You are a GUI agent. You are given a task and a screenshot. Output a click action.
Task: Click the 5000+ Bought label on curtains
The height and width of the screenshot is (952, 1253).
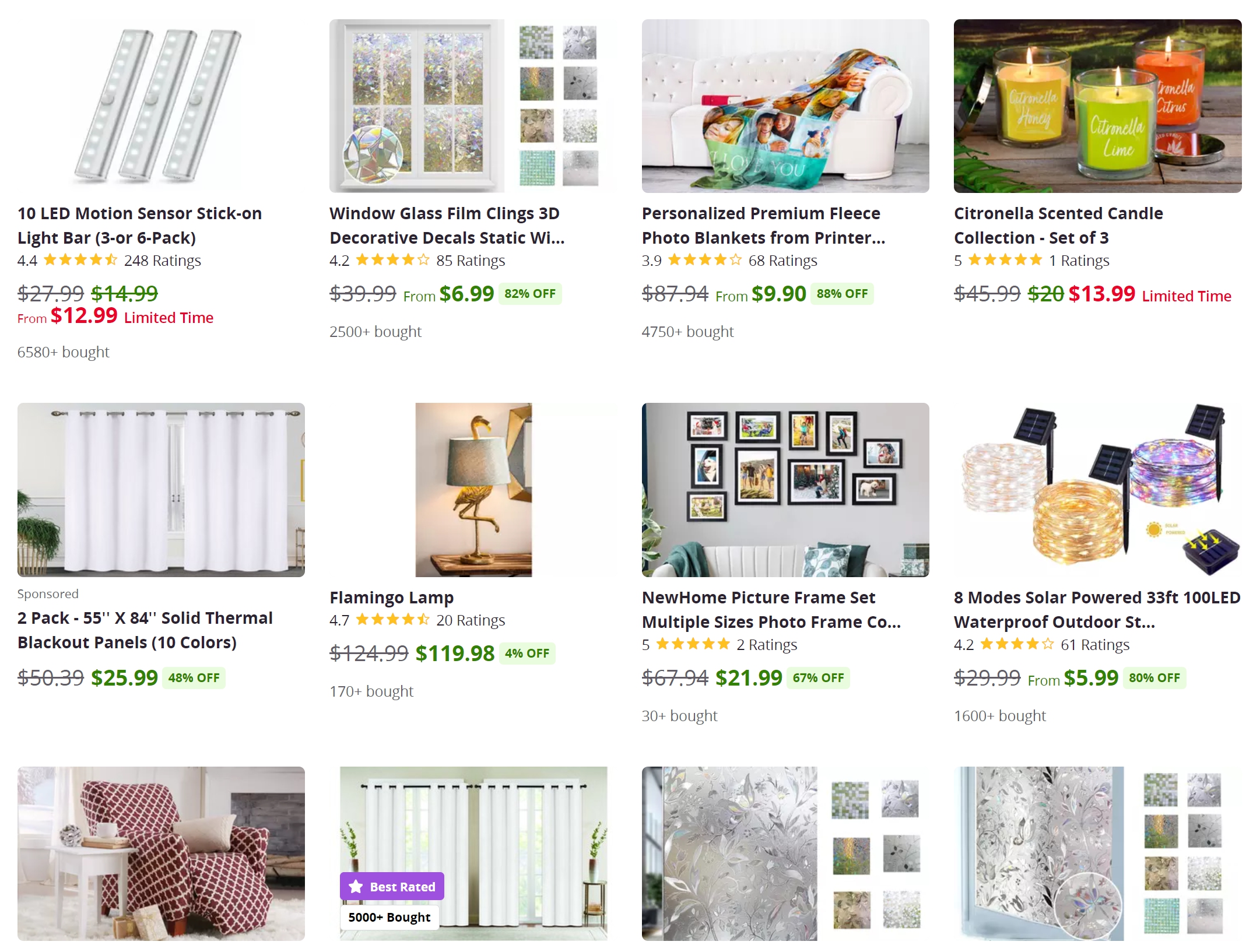[x=389, y=917]
